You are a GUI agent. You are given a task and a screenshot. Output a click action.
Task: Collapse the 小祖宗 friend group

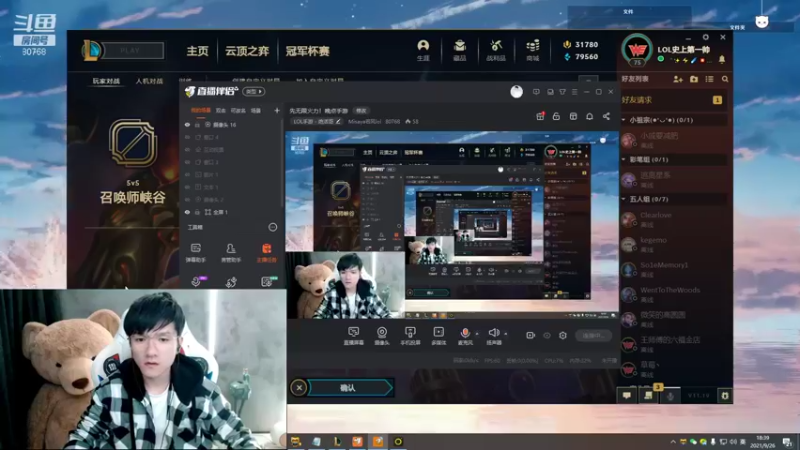coord(624,120)
